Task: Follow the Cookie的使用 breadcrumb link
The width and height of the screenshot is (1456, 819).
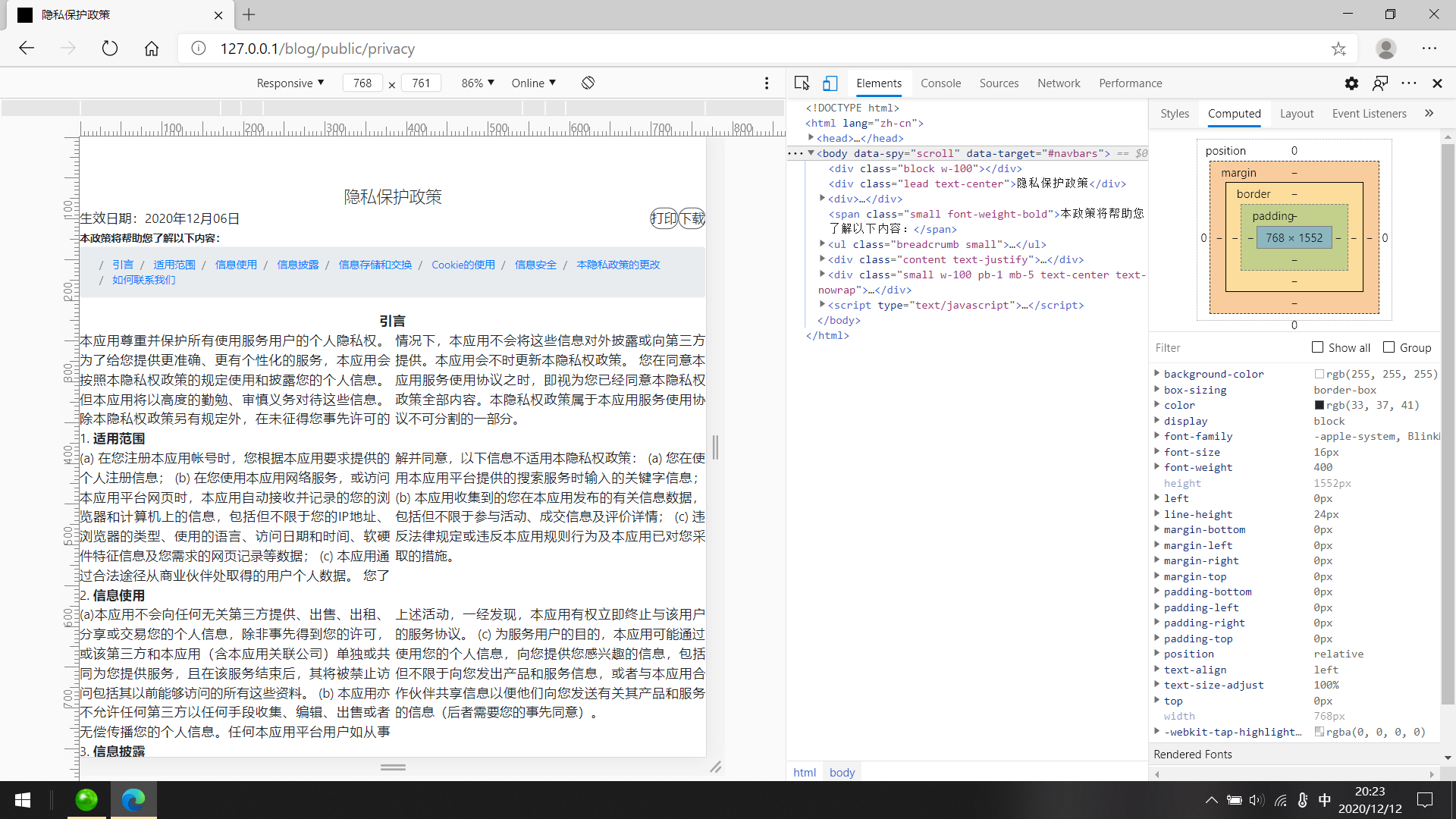Action: pyautogui.click(x=463, y=265)
